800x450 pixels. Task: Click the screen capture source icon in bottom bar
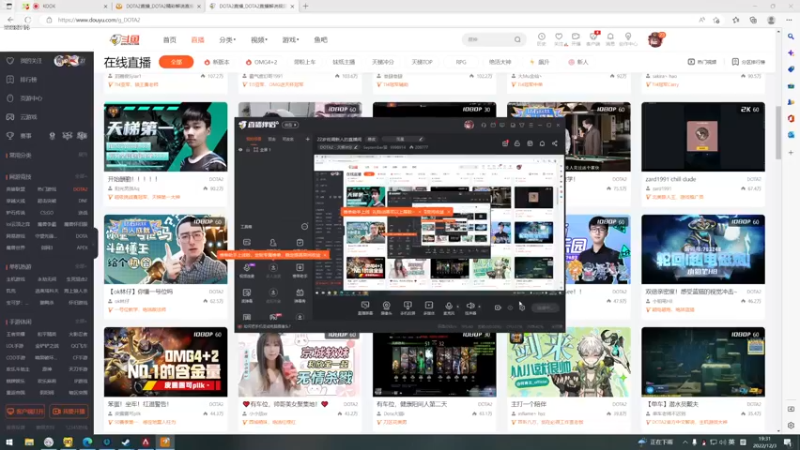365,307
